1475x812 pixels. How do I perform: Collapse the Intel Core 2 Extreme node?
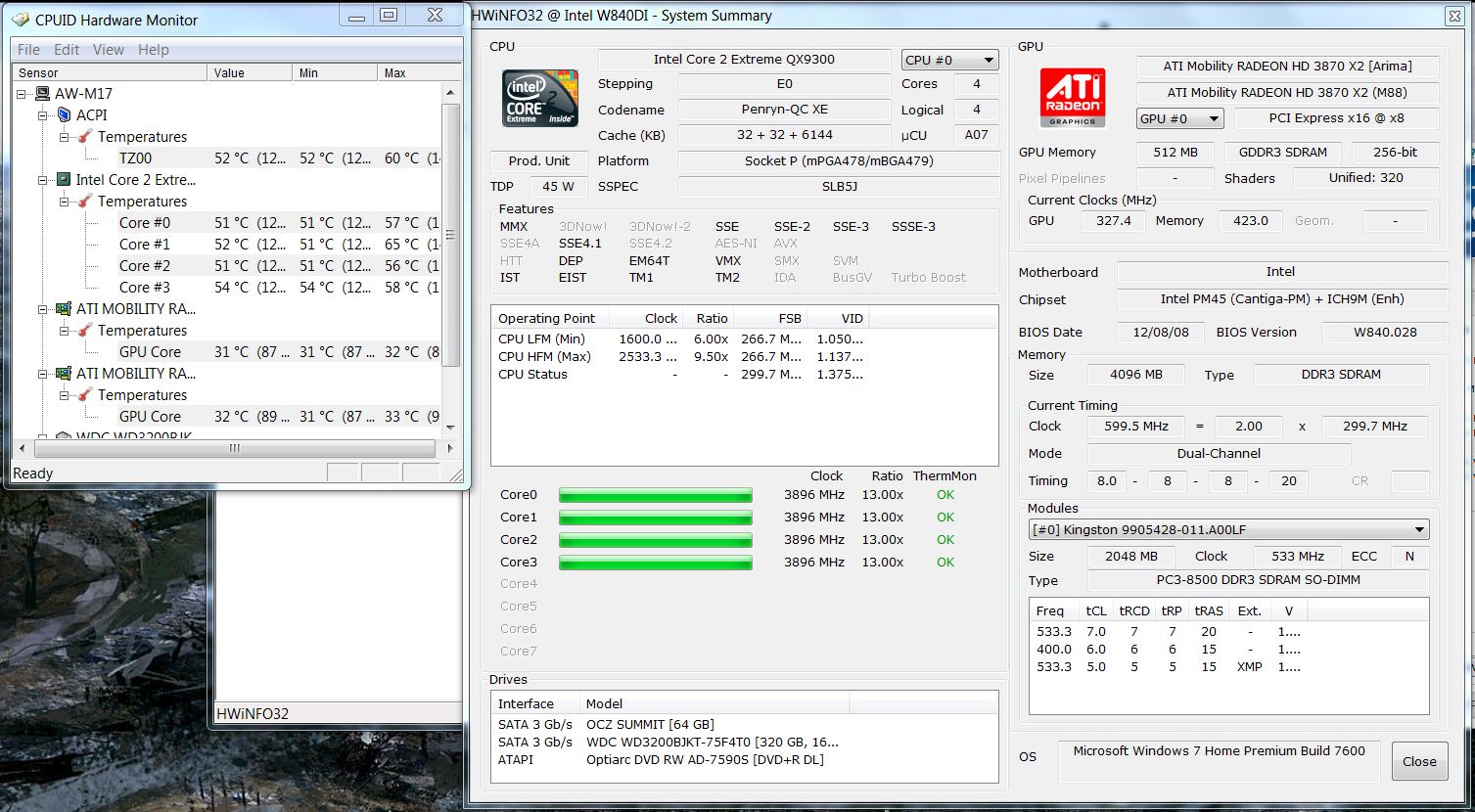[x=43, y=180]
